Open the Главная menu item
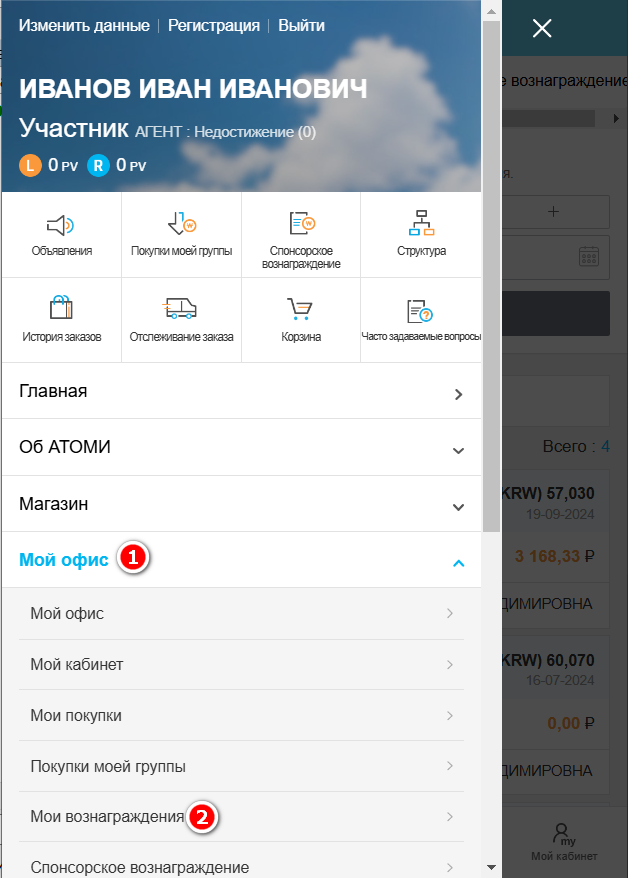 [240, 392]
